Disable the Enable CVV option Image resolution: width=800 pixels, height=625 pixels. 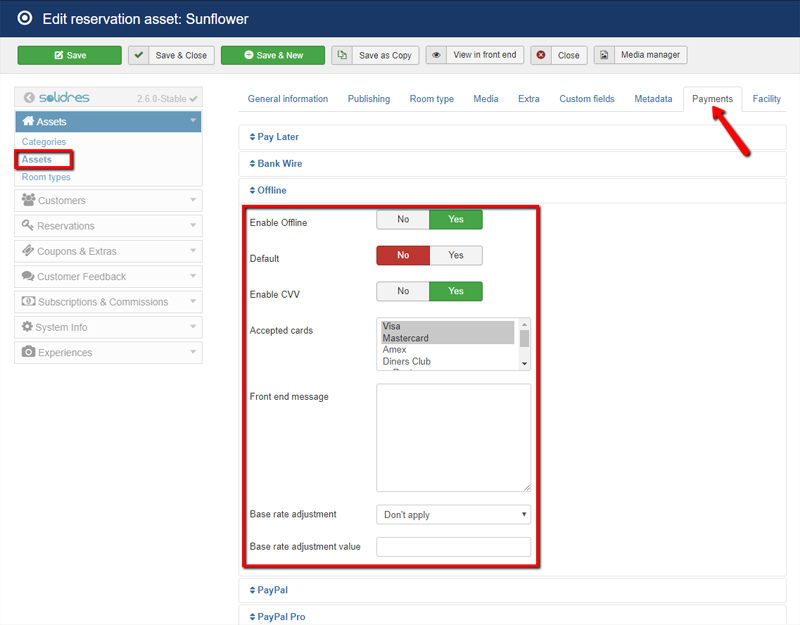pos(403,291)
